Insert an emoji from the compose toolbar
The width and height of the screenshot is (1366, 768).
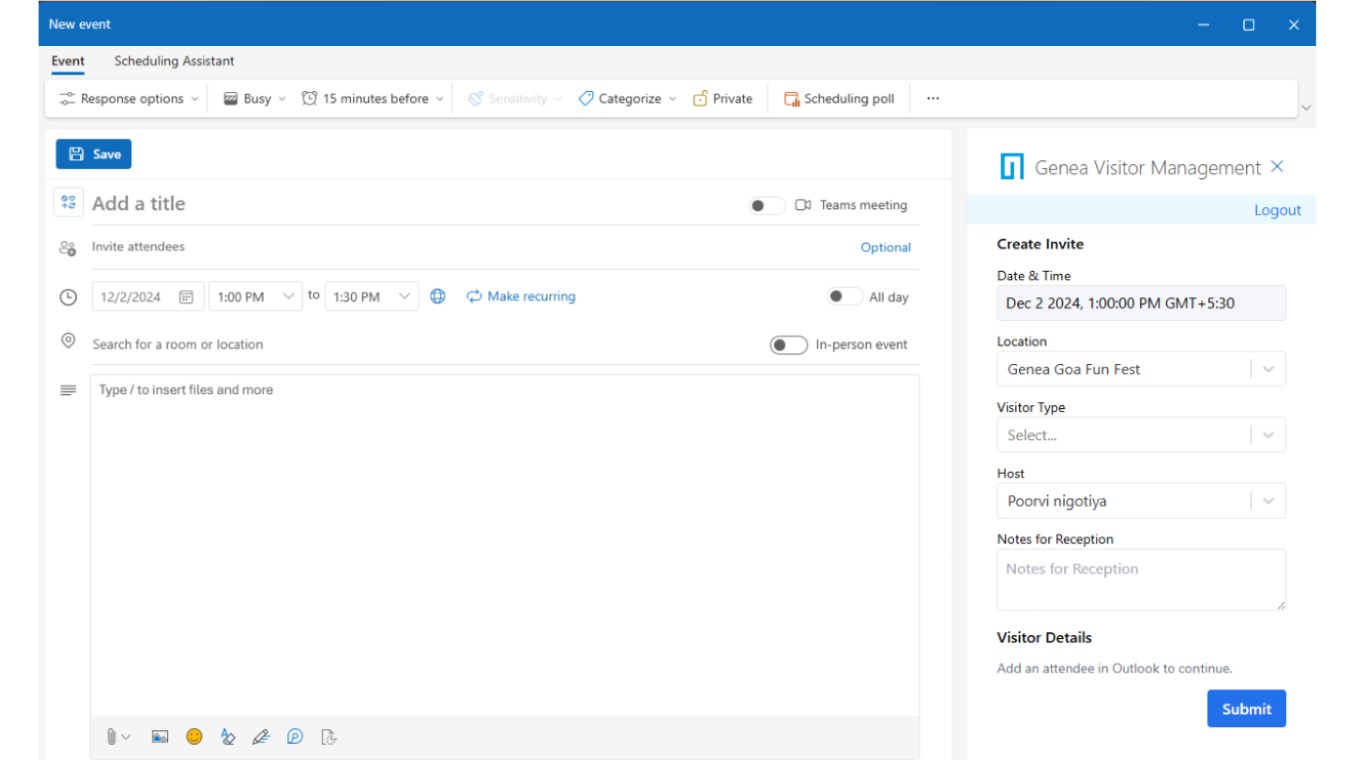[x=194, y=737]
